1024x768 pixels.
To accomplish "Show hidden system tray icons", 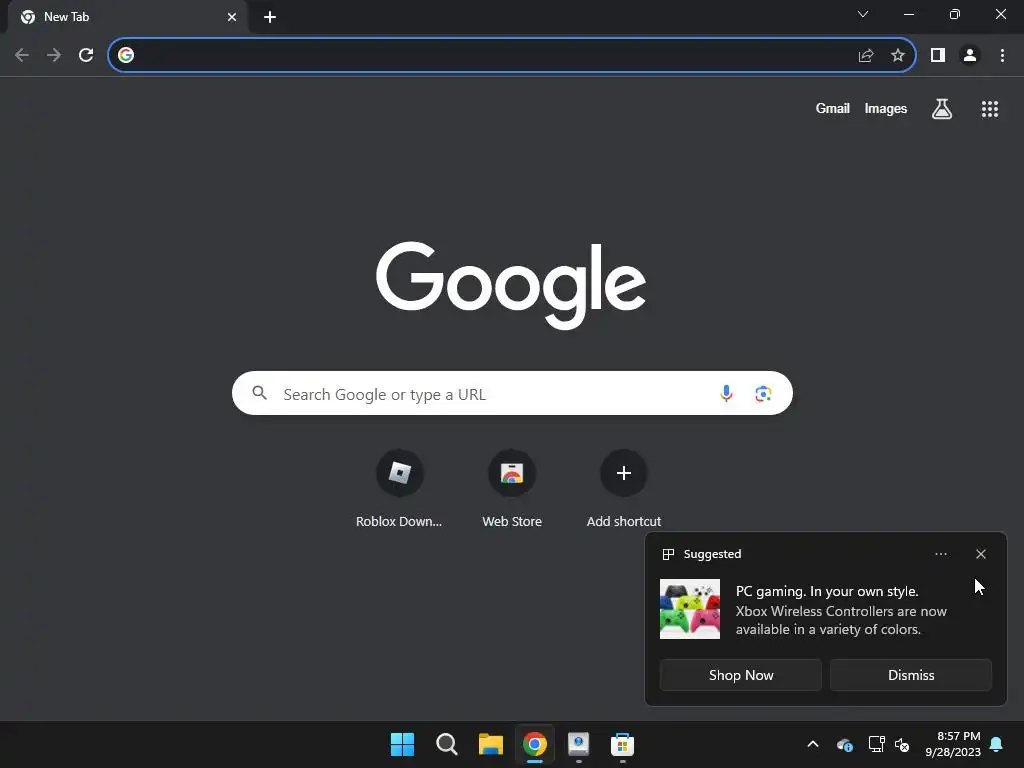I will tap(813, 744).
